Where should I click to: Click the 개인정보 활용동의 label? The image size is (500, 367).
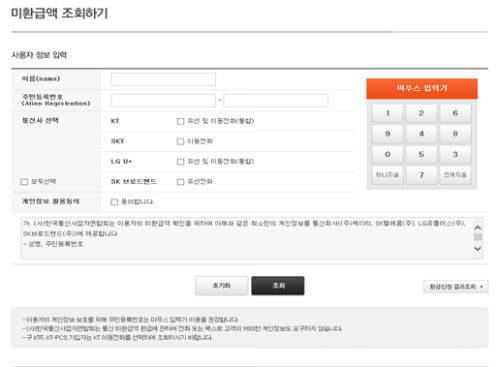(x=51, y=201)
